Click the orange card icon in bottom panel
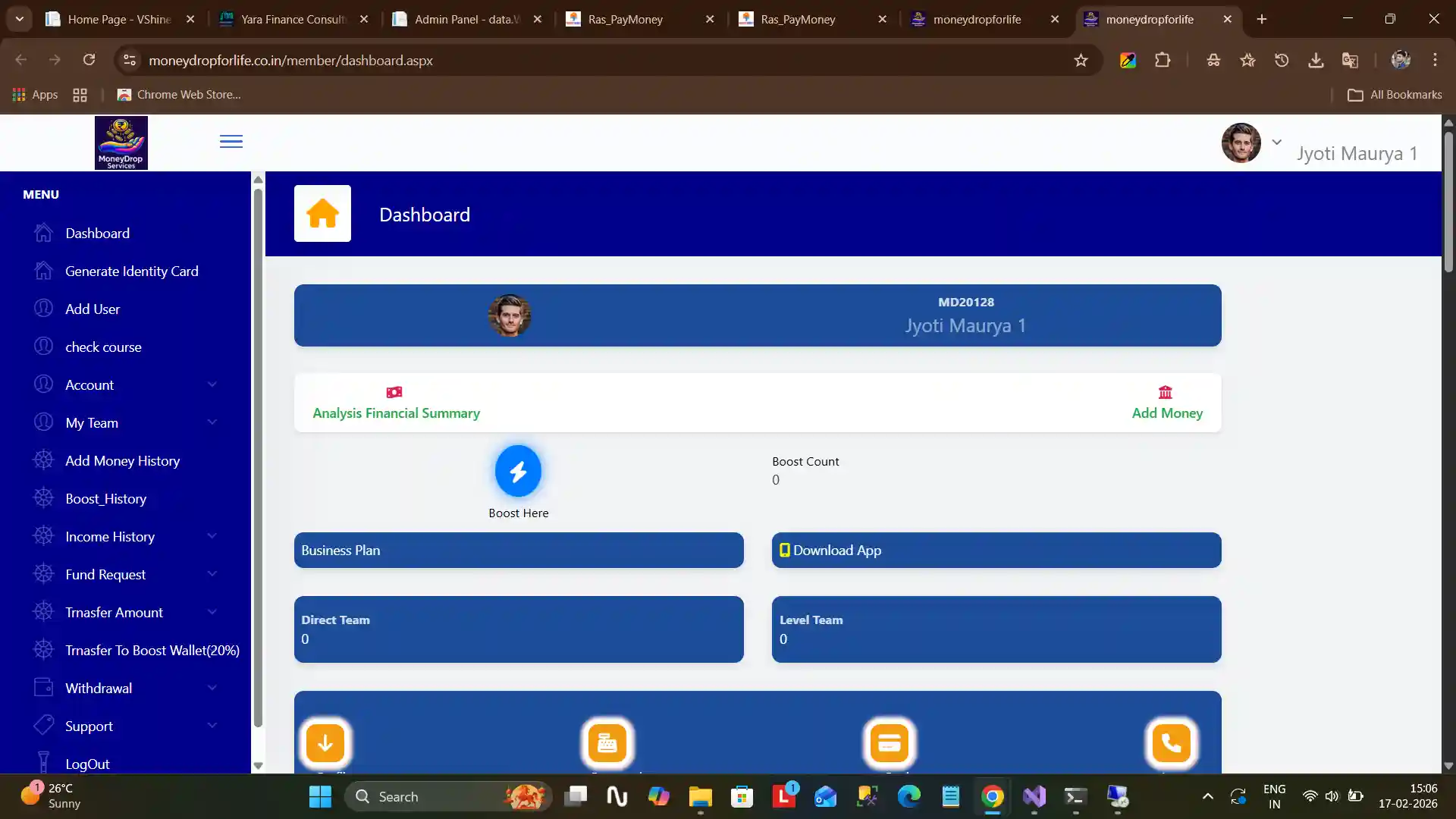 pyautogui.click(x=889, y=743)
